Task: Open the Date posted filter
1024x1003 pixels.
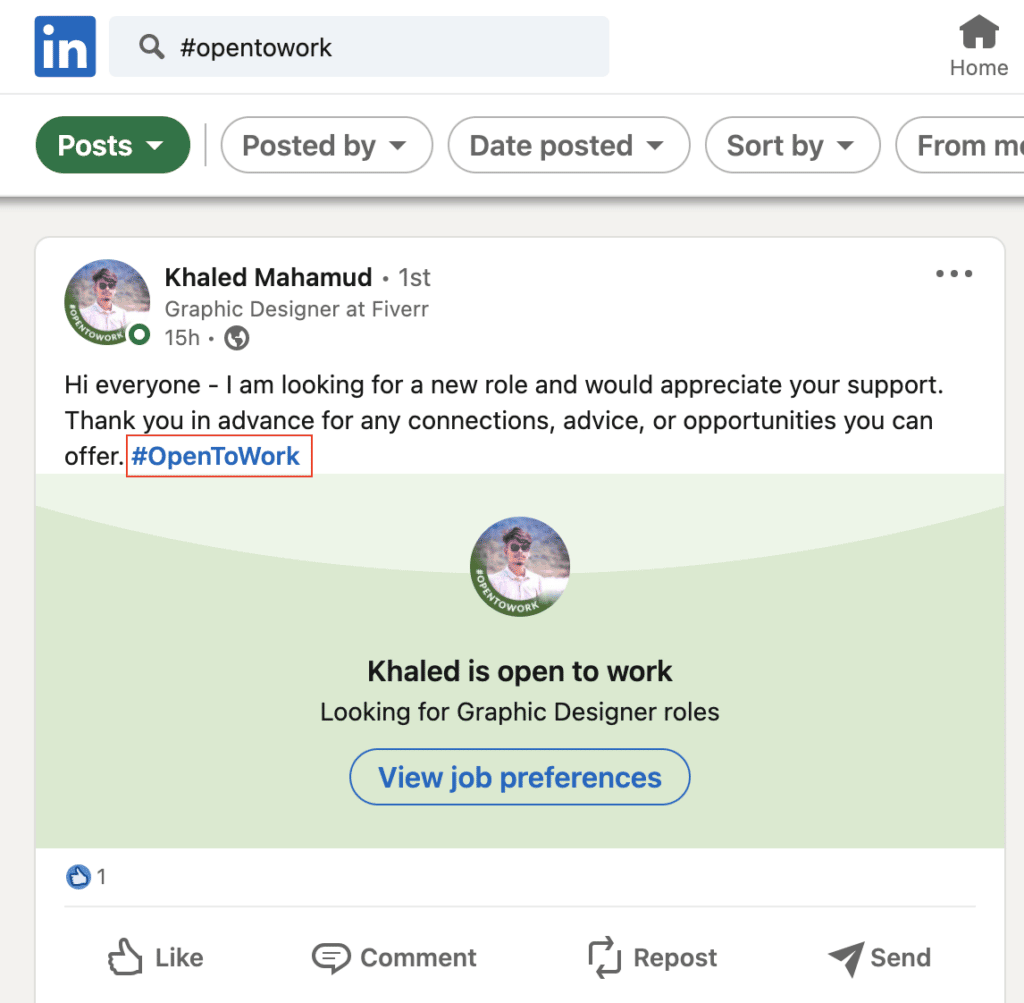Action: pos(568,145)
